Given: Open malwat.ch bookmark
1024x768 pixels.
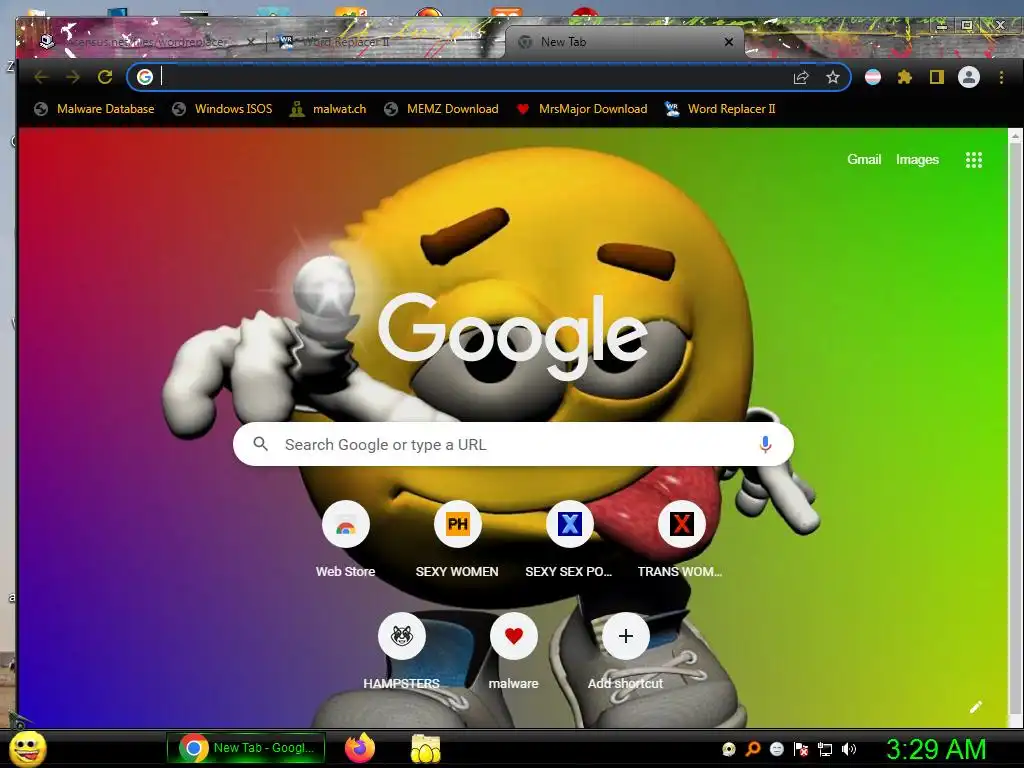Looking at the screenshot, I should tap(328, 109).
